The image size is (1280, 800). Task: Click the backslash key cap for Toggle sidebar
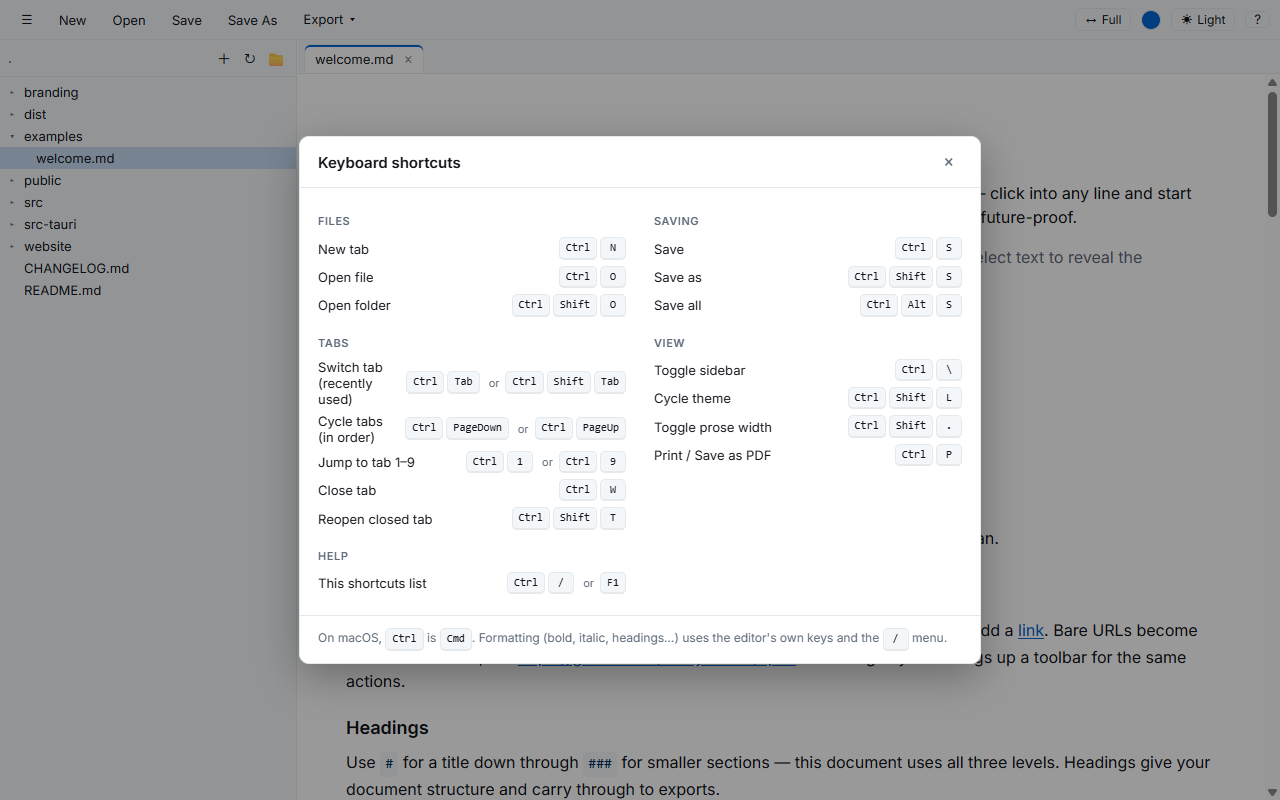pyautogui.click(x=949, y=370)
